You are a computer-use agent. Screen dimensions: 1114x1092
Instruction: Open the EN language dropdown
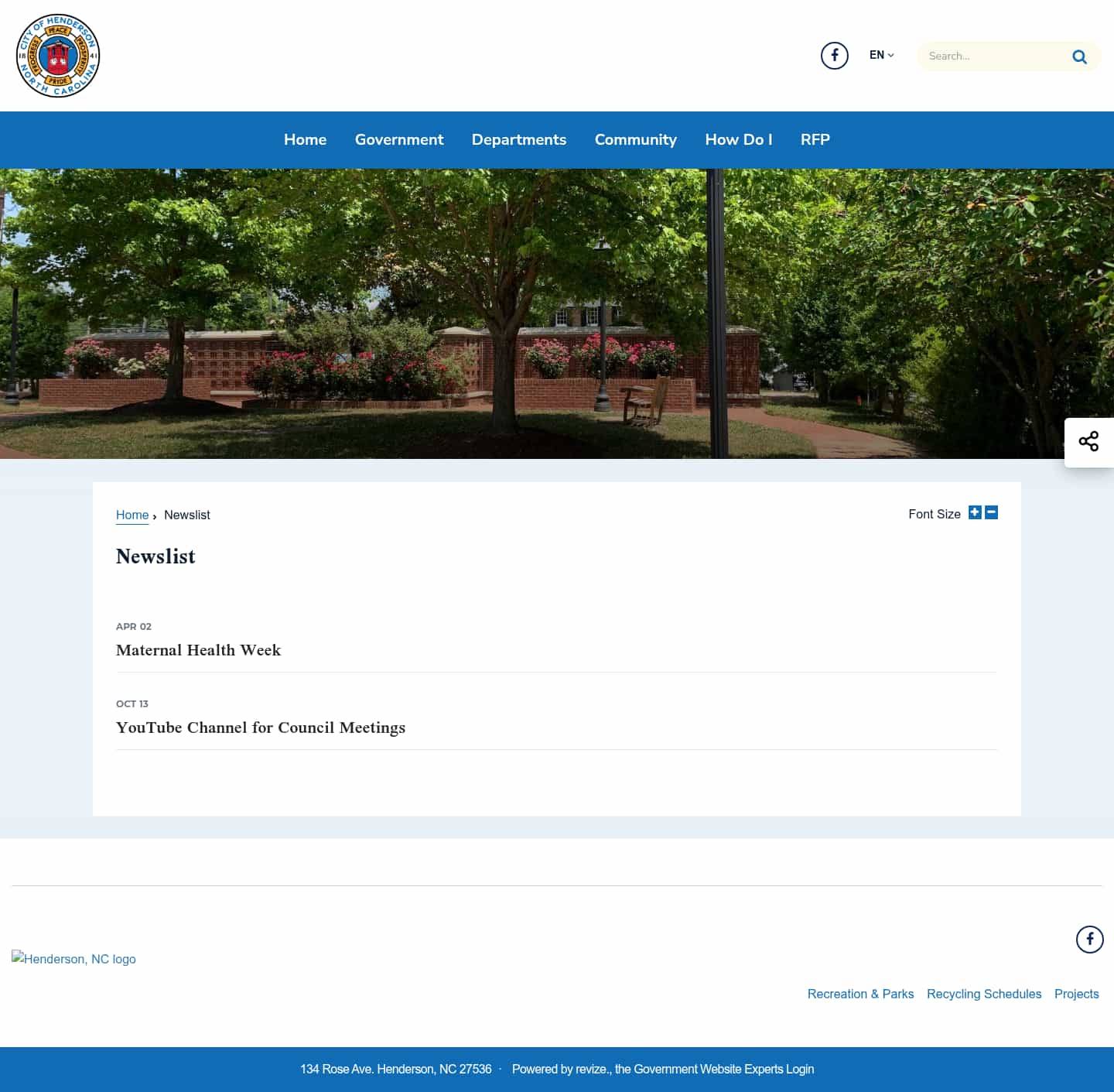881,55
